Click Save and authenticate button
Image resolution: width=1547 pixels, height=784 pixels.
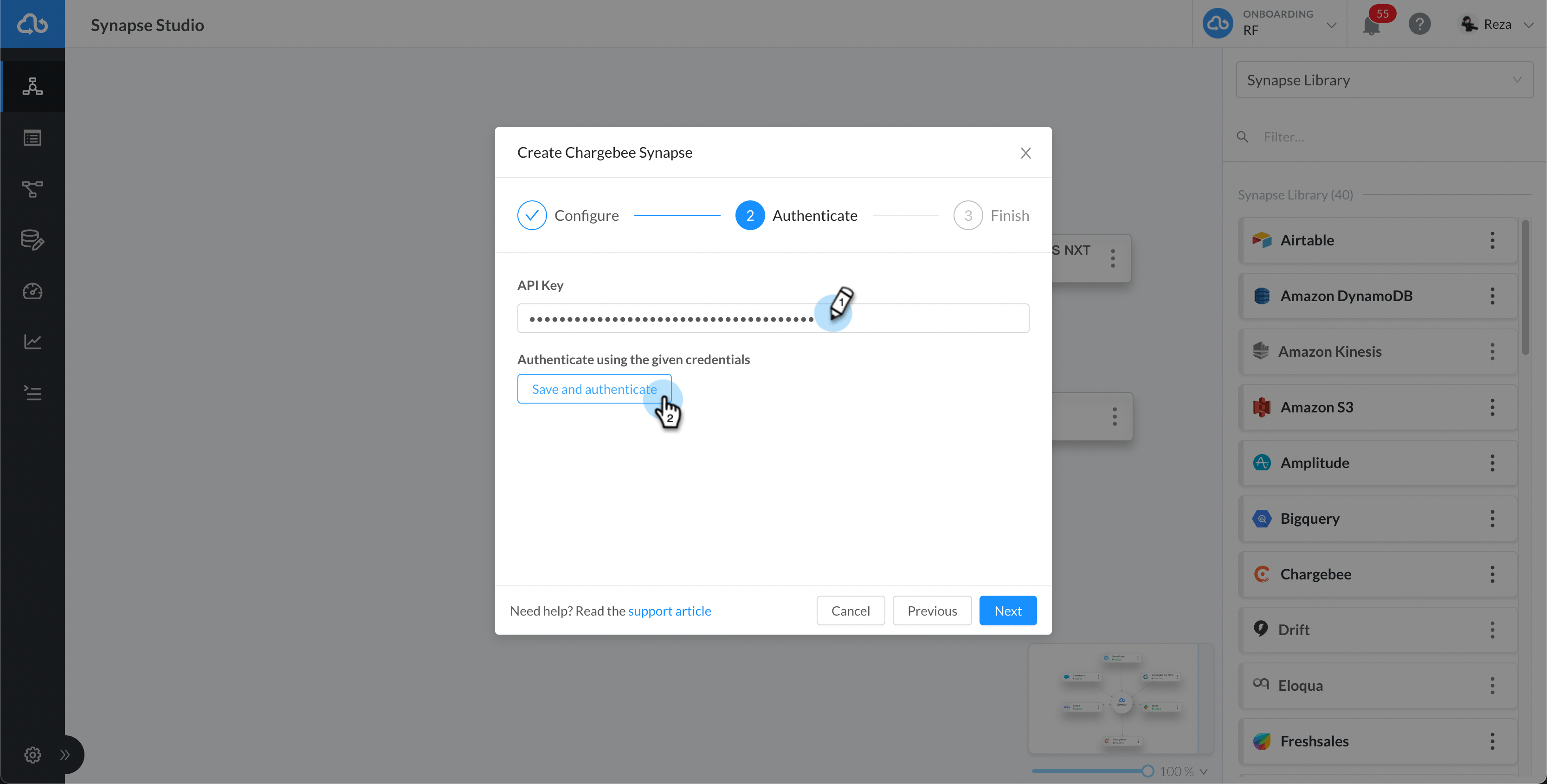(x=594, y=389)
